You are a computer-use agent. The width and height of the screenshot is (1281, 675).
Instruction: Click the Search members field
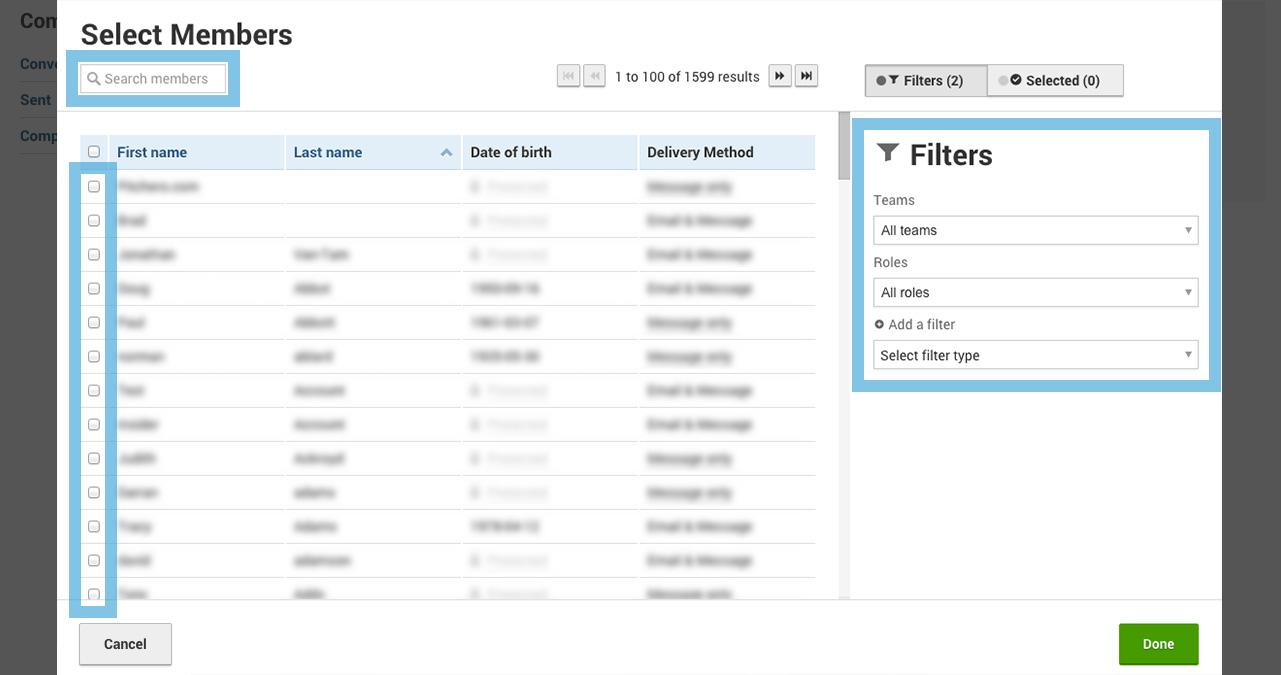(x=153, y=79)
